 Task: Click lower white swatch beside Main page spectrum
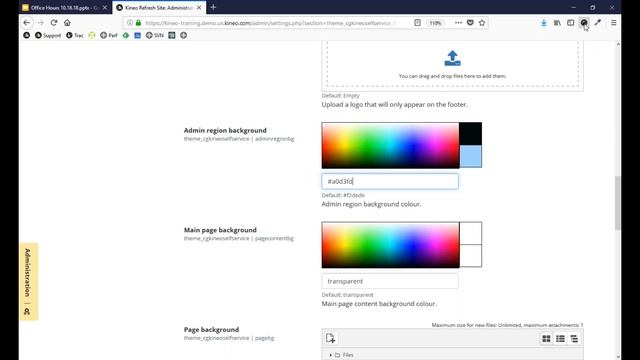(471, 256)
